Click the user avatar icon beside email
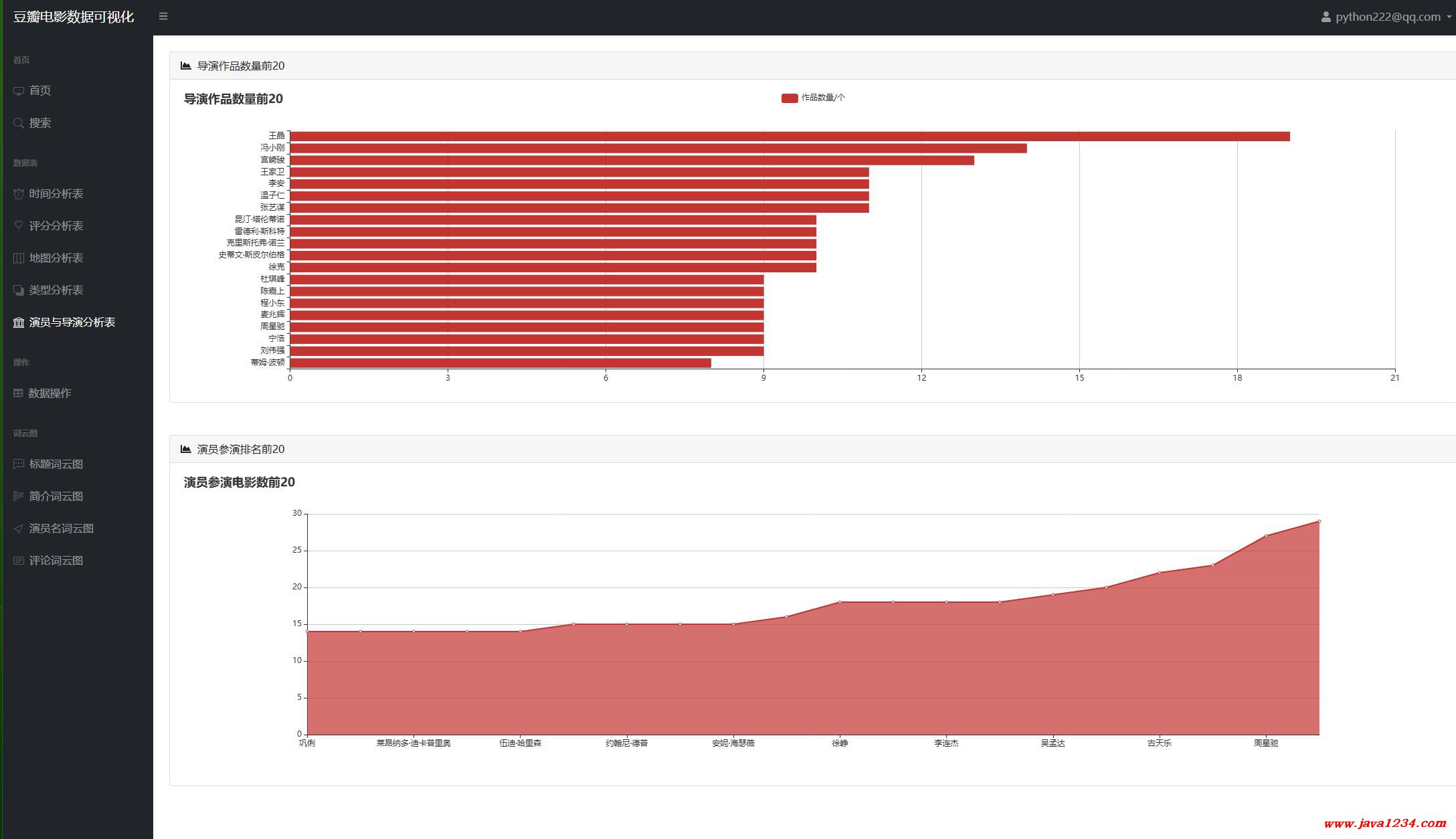Screen dimensions: 1456x839 tap(1326, 17)
